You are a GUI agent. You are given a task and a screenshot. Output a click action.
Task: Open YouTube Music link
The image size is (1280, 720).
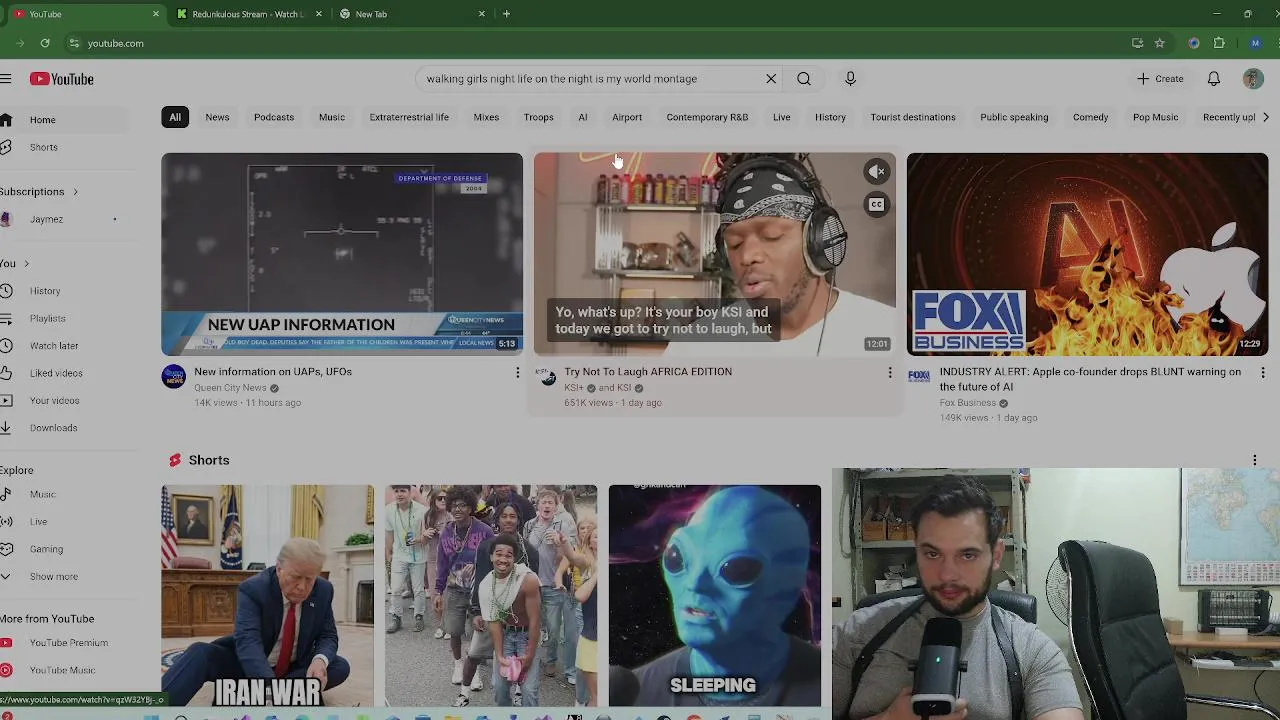pos(64,670)
